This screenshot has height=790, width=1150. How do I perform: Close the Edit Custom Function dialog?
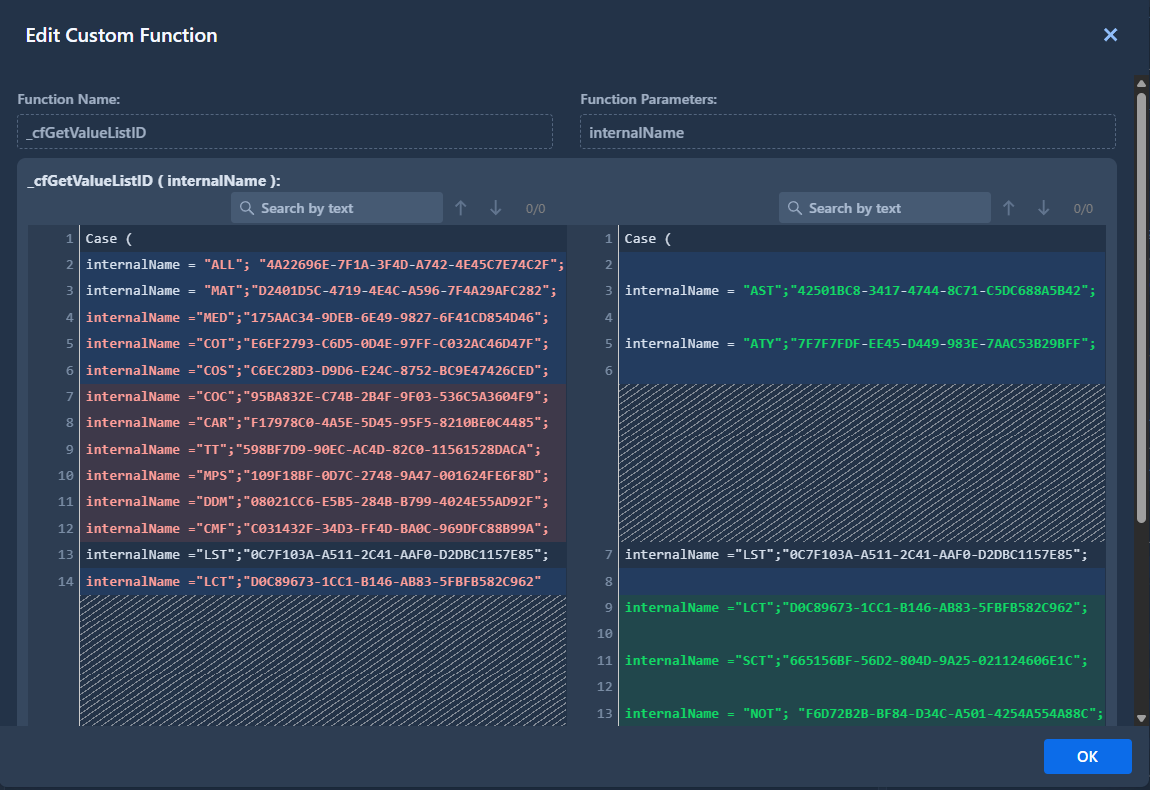(x=1110, y=35)
